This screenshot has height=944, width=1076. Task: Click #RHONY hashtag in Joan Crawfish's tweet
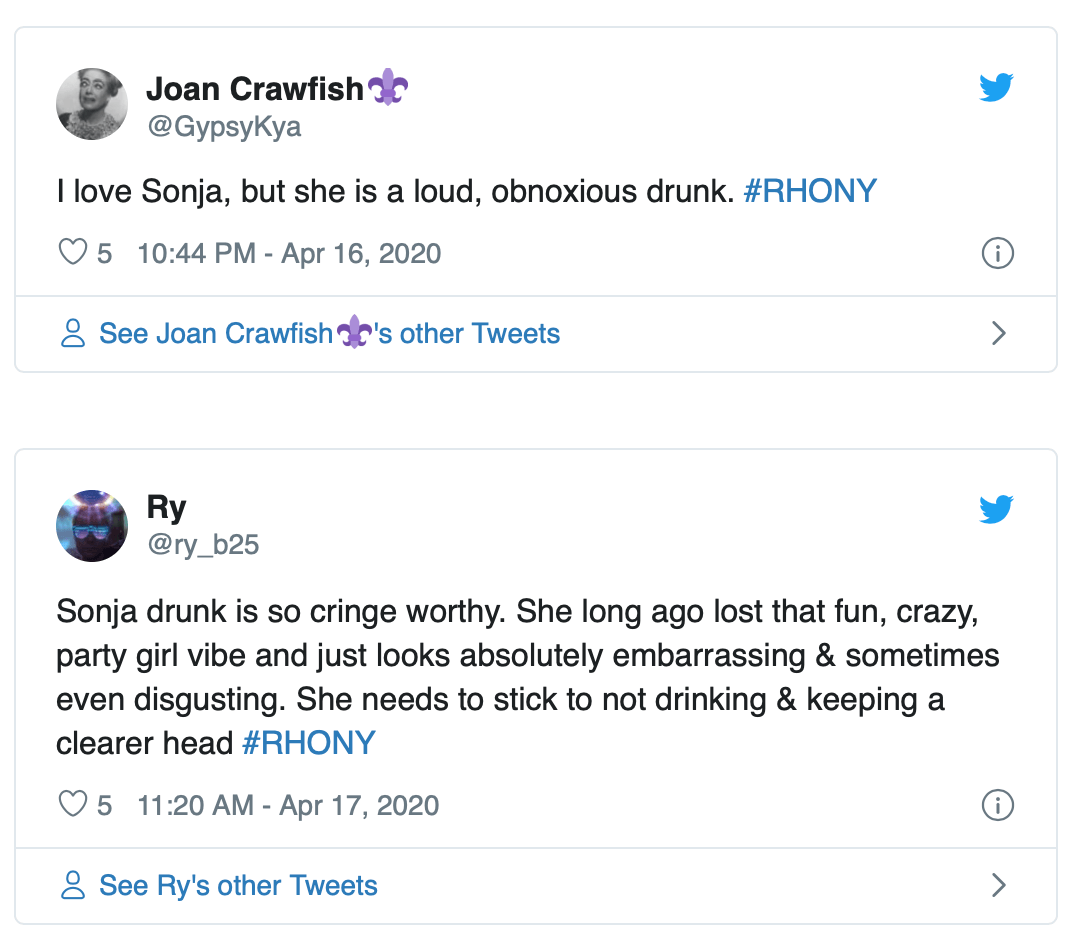point(809,191)
